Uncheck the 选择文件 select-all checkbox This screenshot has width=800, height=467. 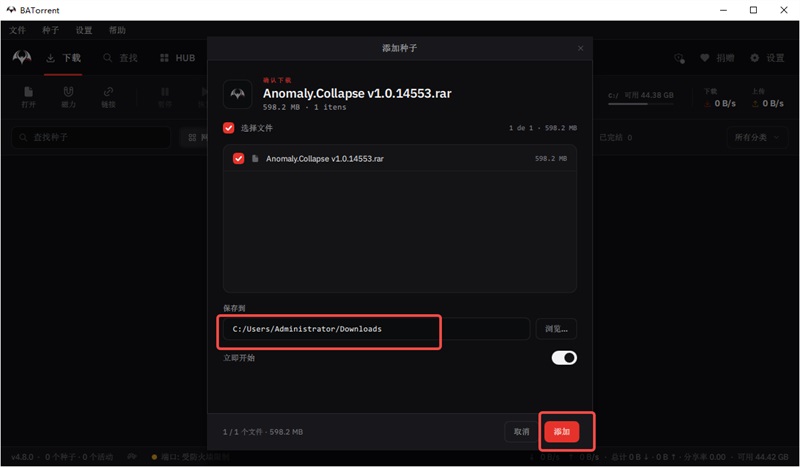pyautogui.click(x=229, y=128)
